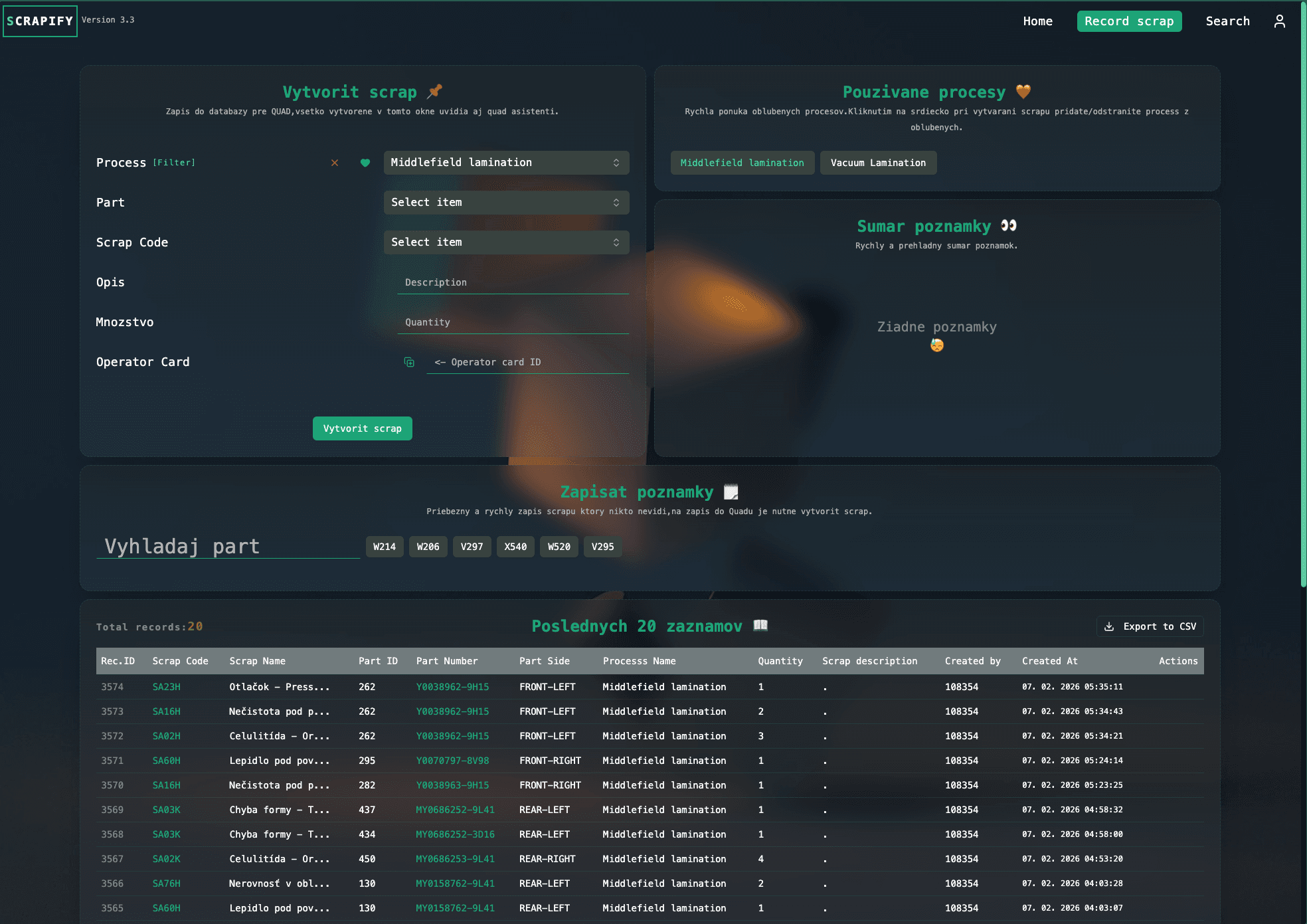Image resolution: width=1307 pixels, height=924 pixels.
Task: Click the Record scrap tab
Action: pyautogui.click(x=1129, y=21)
